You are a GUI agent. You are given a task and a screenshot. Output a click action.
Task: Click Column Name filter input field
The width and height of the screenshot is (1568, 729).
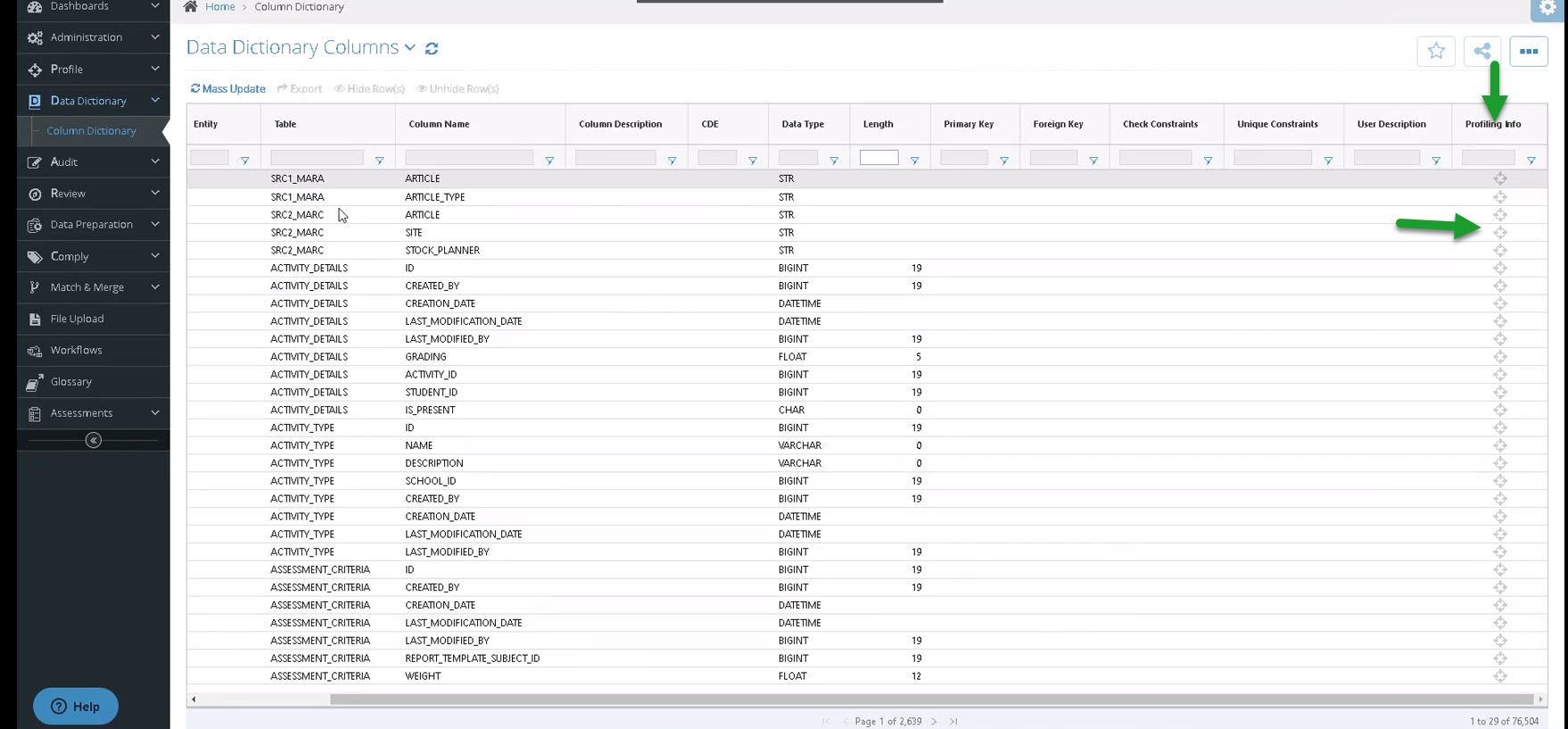tap(469, 157)
